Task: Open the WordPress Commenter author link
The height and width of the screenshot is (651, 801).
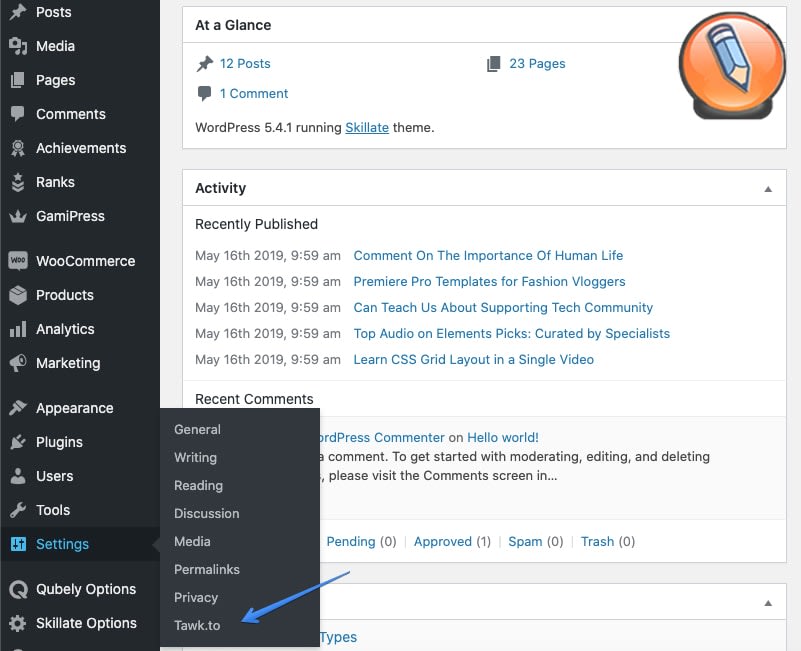Action: tap(382, 437)
